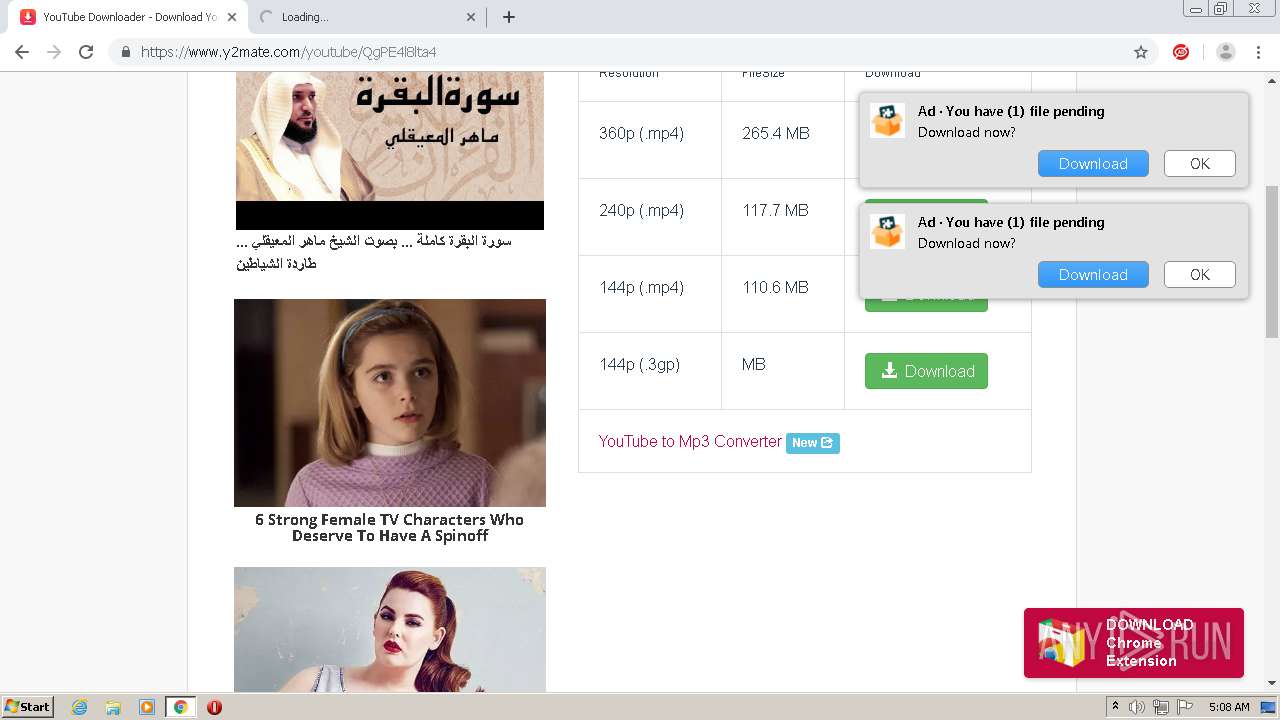Go back using the browser back arrow
The width and height of the screenshot is (1280, 720).
tap(22, 52)
